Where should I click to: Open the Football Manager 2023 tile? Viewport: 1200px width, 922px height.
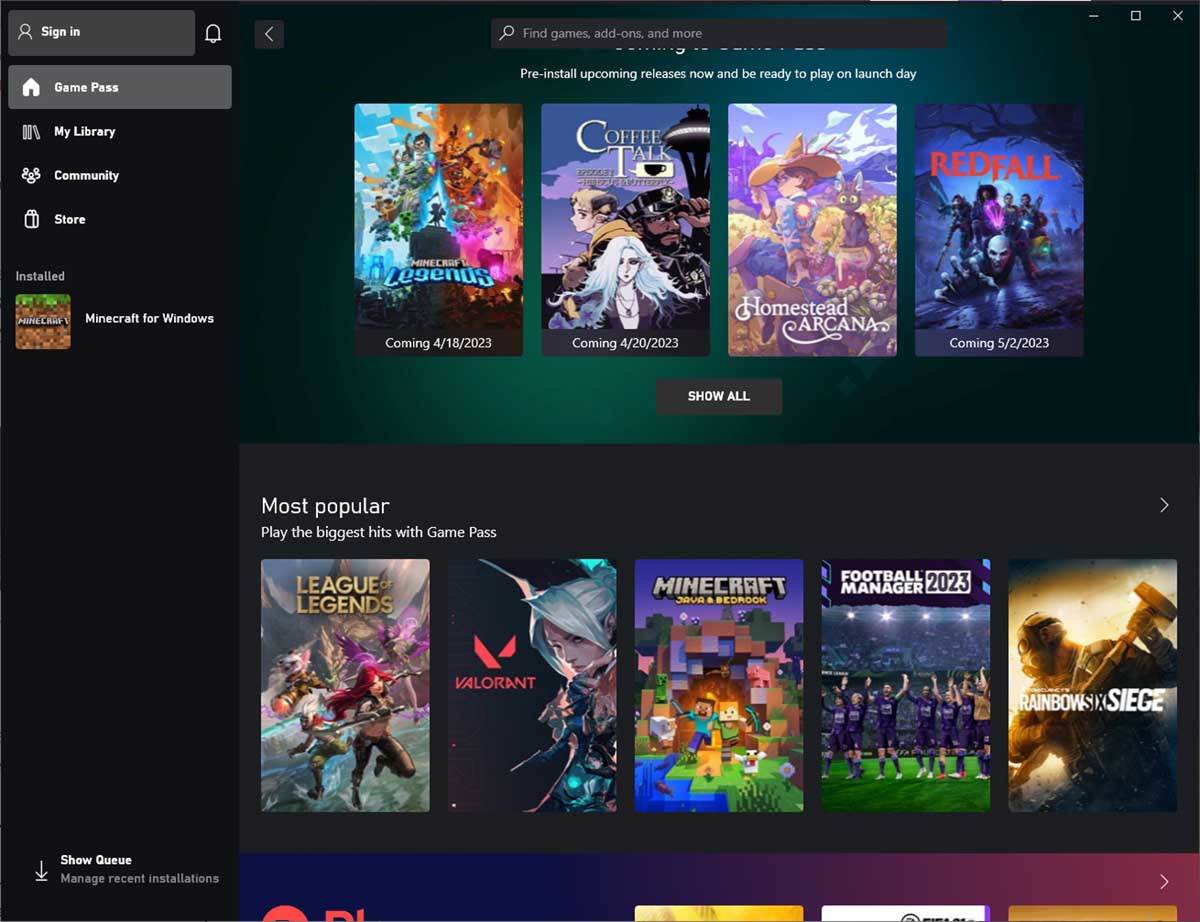coord(905,685)
